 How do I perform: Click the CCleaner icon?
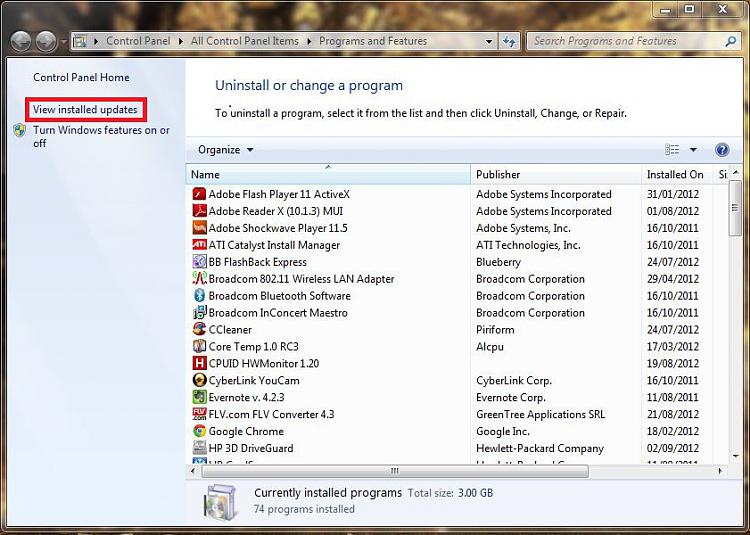click(x=199, y=329)
